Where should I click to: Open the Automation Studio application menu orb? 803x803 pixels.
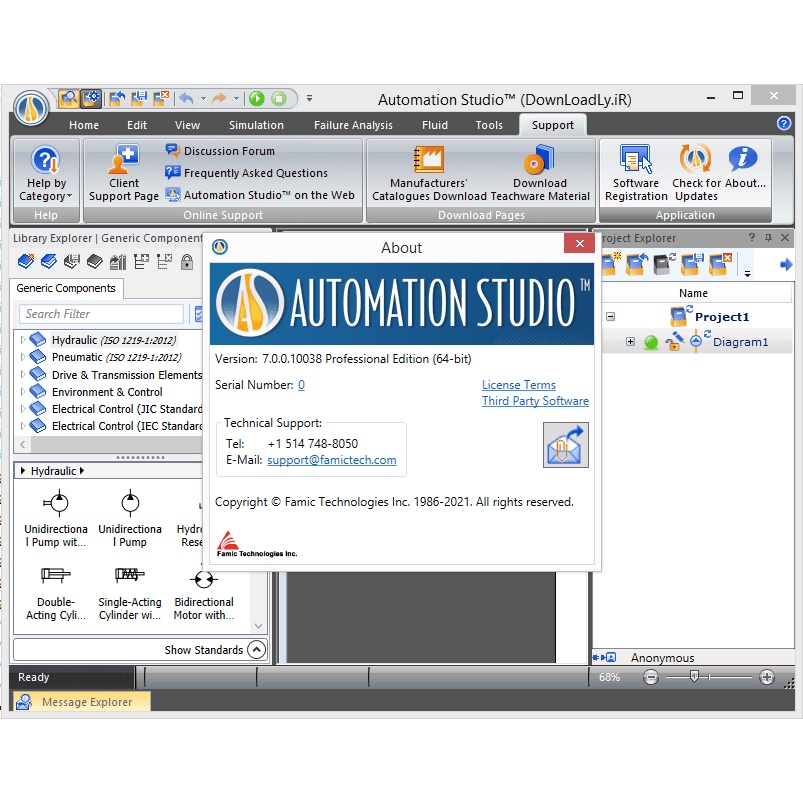[x=31, y=109]
